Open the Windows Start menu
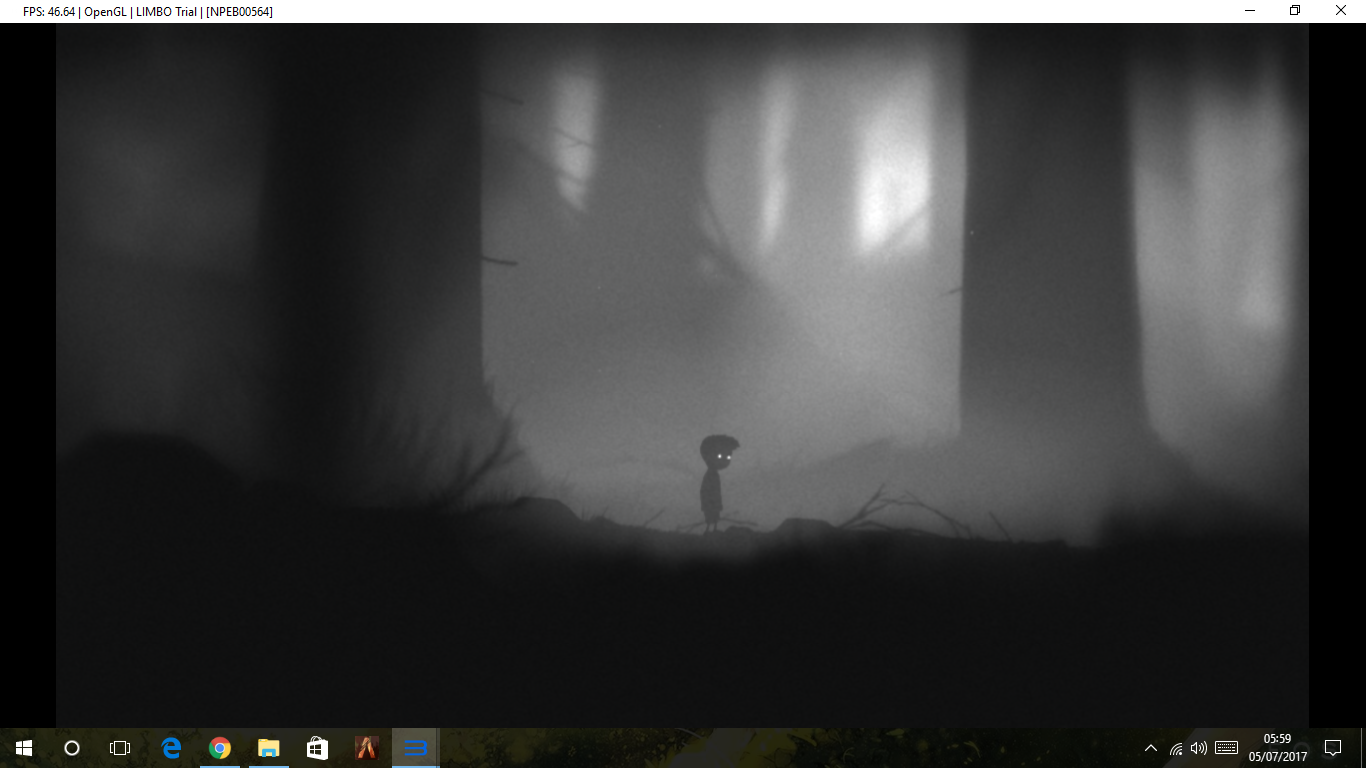 pos(24,748)
